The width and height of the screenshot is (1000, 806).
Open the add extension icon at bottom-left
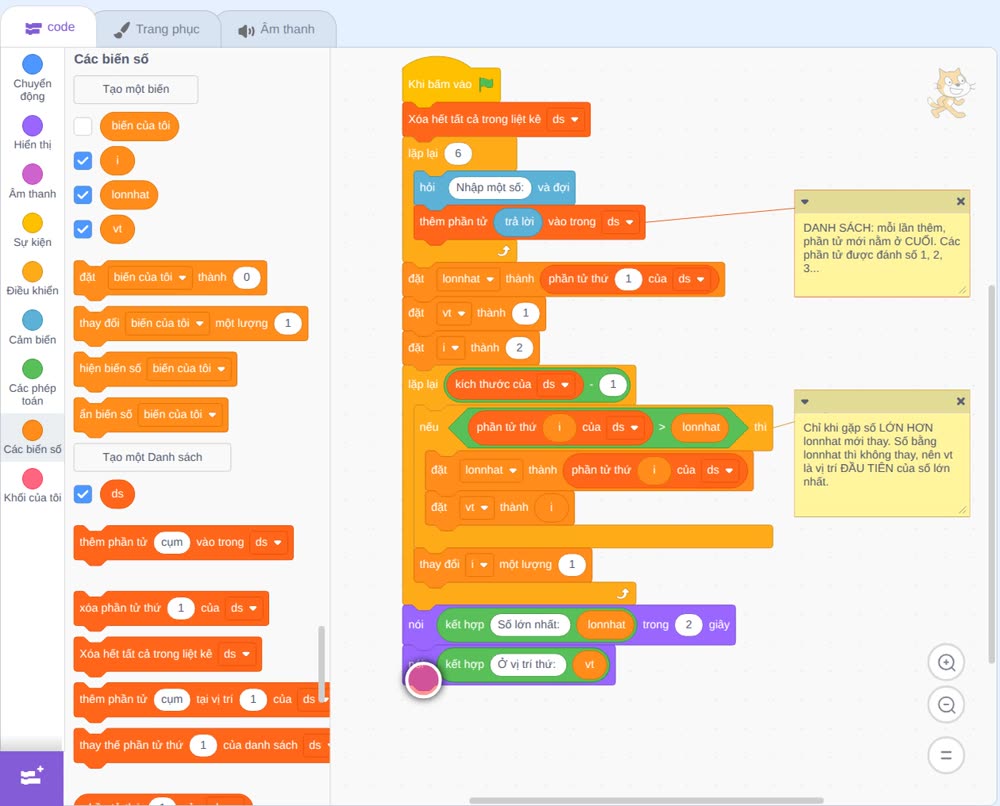pyautogui.click(x=32, y=777)
